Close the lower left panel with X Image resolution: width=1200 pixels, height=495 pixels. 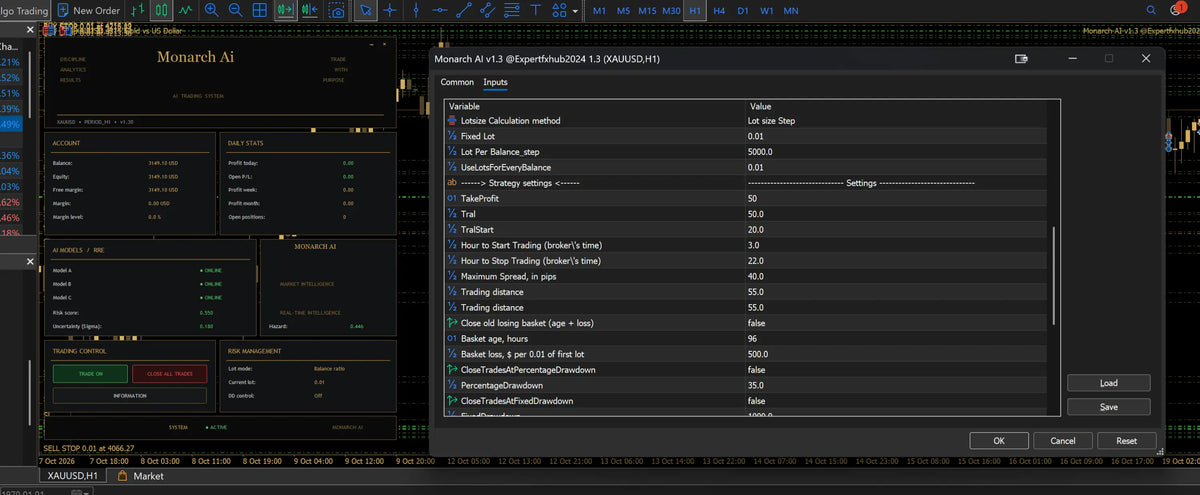pyautogui.click(x=30, y=262)
